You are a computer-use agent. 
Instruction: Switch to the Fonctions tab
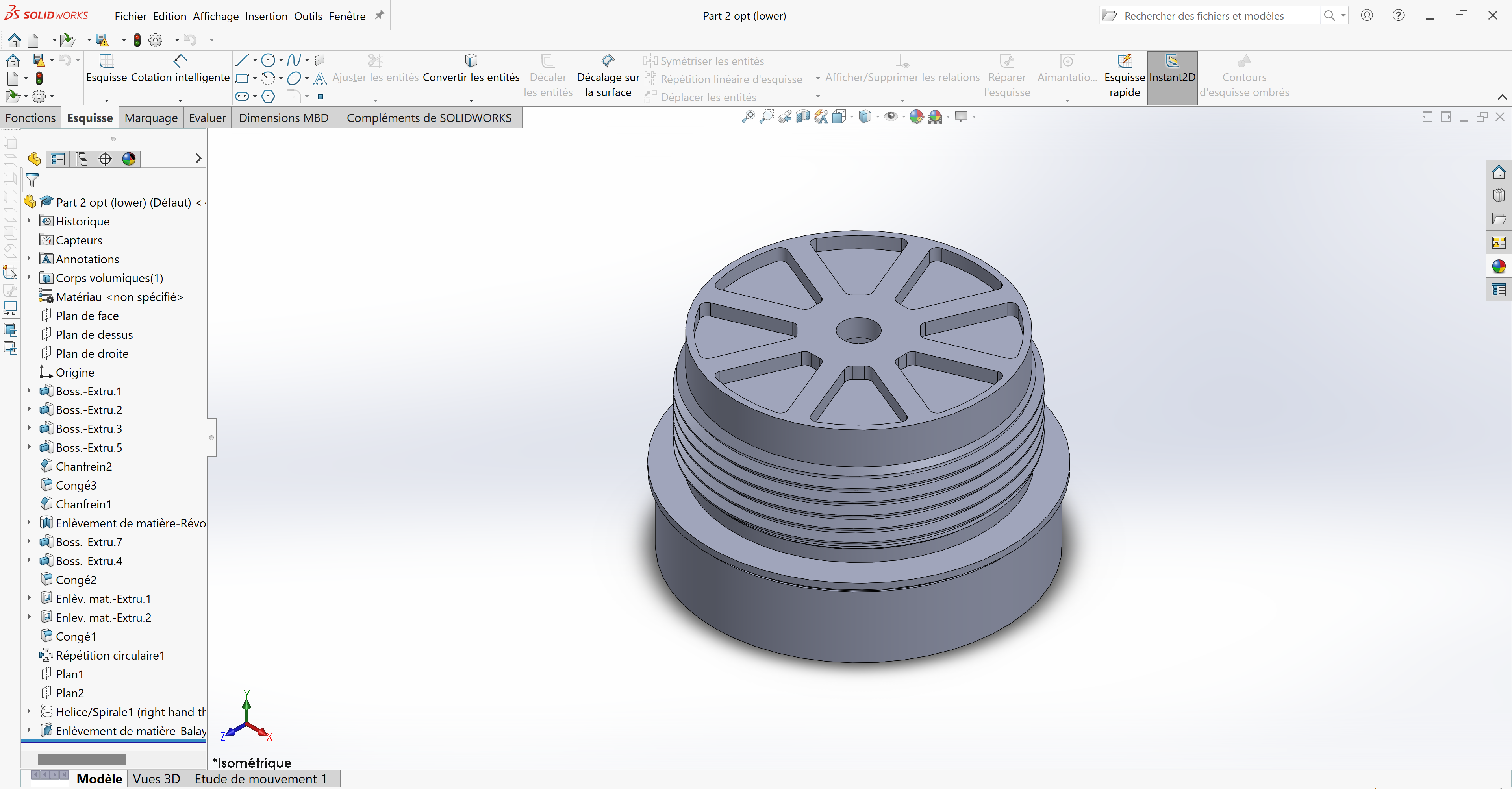click(x=31, y=117)
